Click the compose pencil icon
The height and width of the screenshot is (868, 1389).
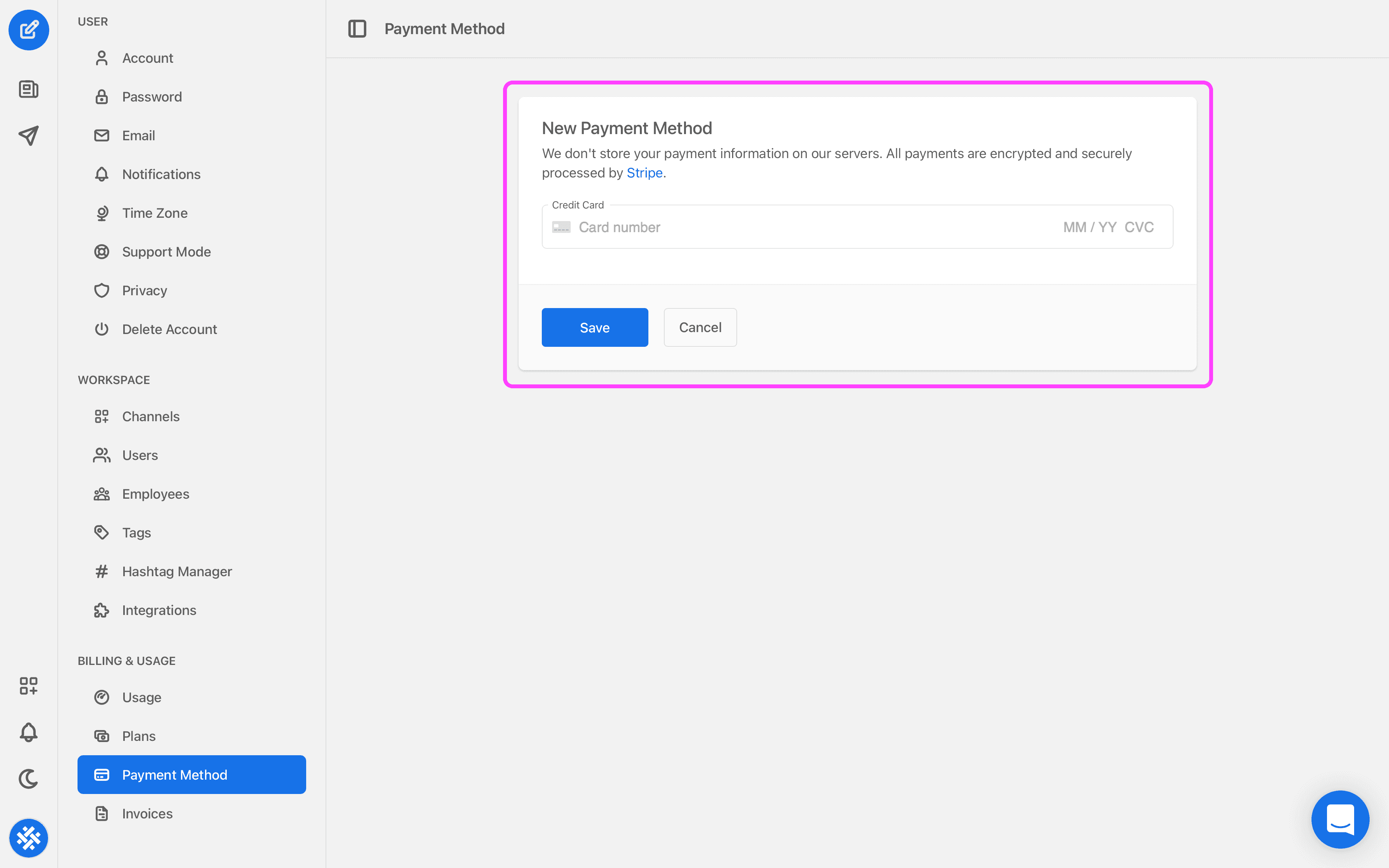pyautogui.click(x=29, y=30)
